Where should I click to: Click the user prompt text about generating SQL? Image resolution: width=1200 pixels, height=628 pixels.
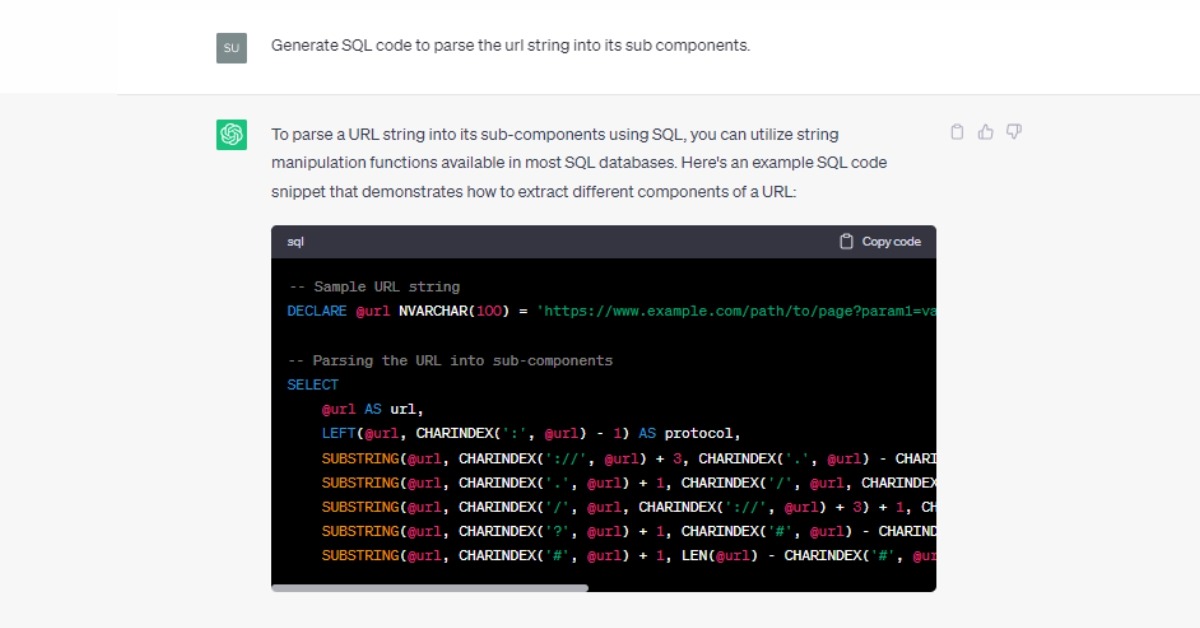(510, 46)
